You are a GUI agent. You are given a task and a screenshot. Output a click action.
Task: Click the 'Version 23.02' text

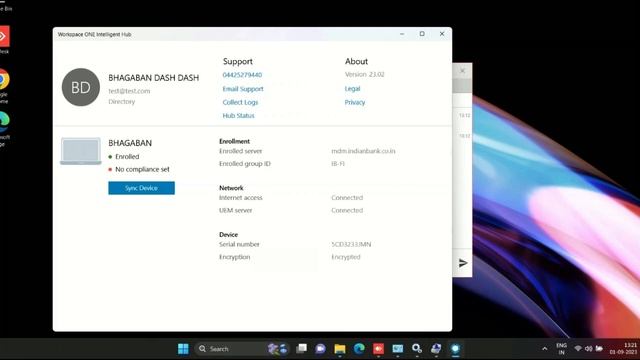pyautogui.click(x=364, y=74)
